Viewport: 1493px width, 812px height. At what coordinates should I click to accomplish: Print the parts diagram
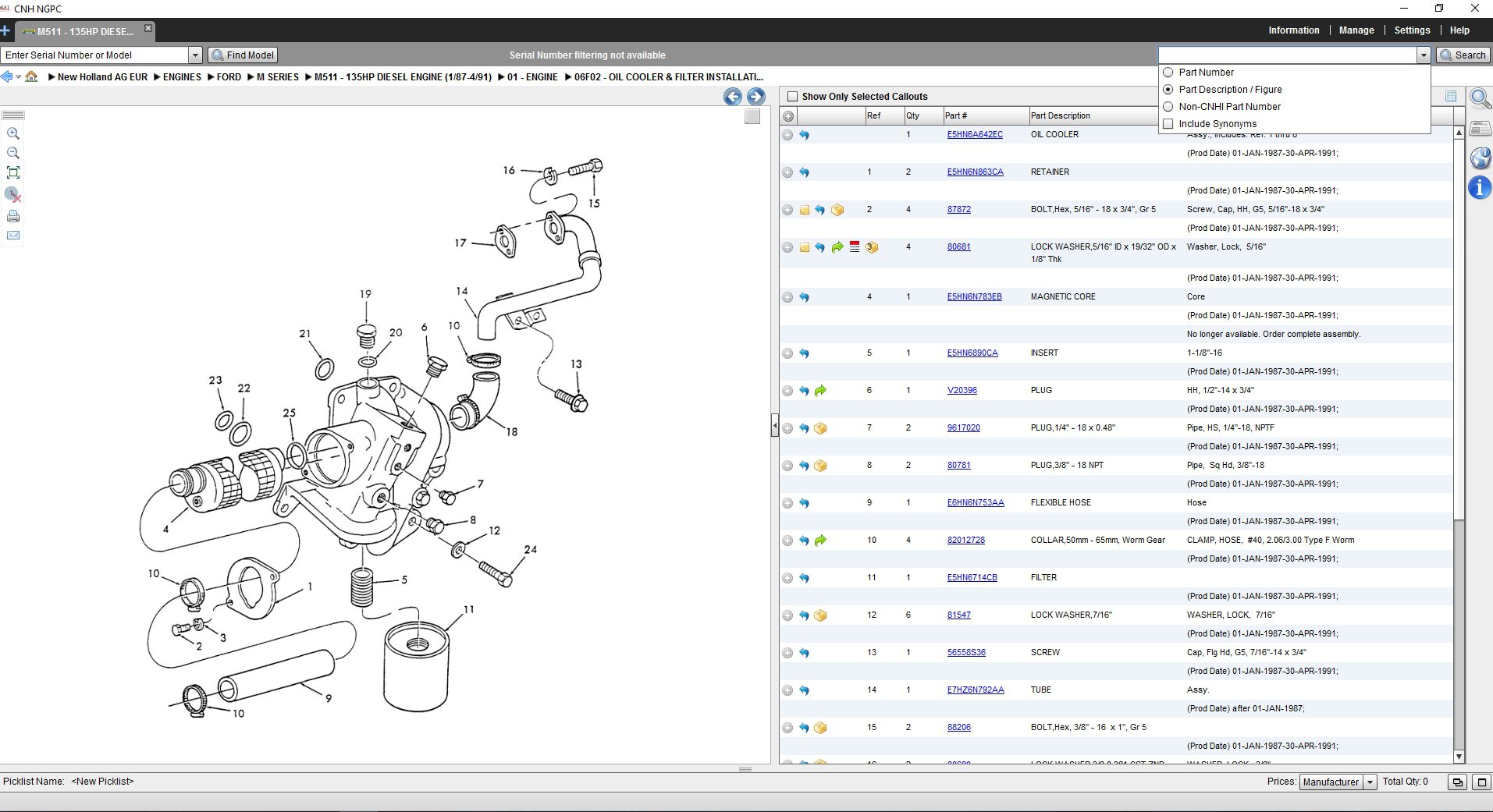(x=13, y=216)
